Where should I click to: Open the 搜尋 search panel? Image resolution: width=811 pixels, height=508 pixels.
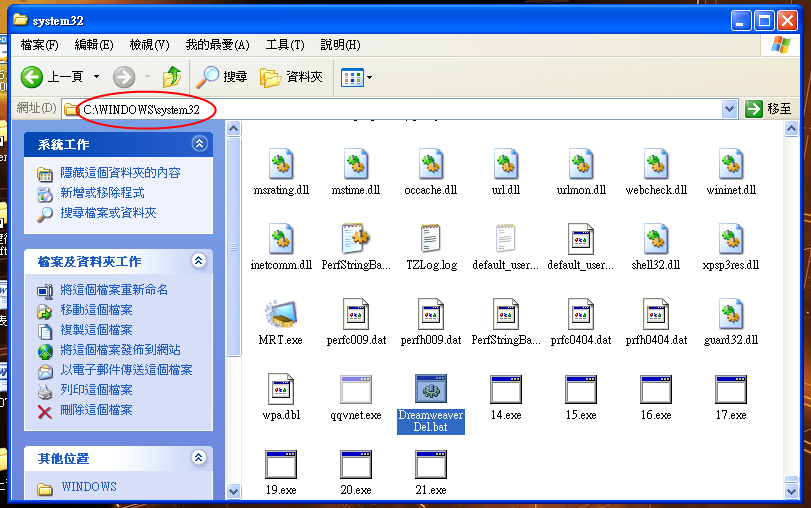(222, 77)
